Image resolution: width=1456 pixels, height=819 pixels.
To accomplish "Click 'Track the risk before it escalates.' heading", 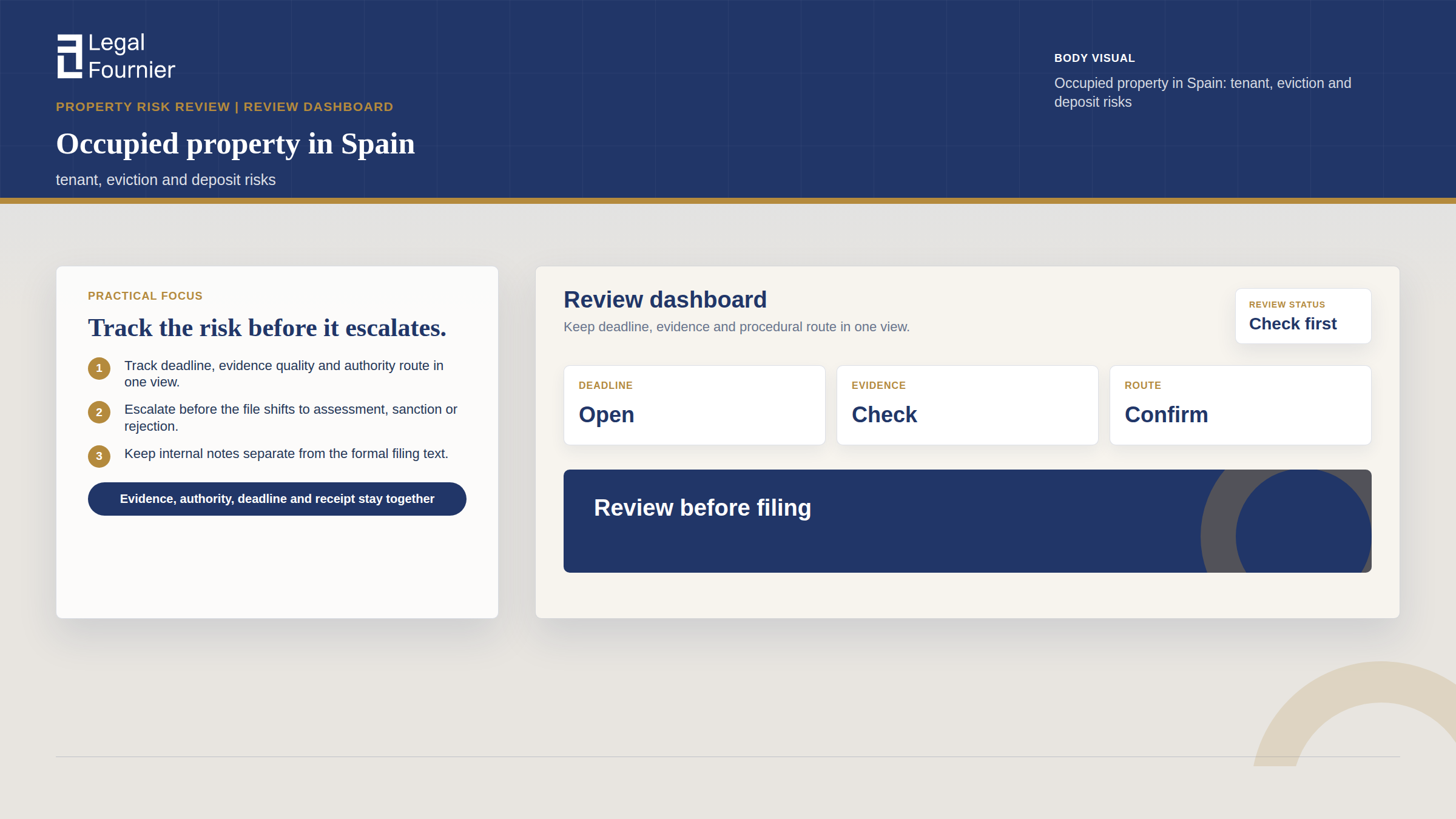I will (x=267, y=328).
